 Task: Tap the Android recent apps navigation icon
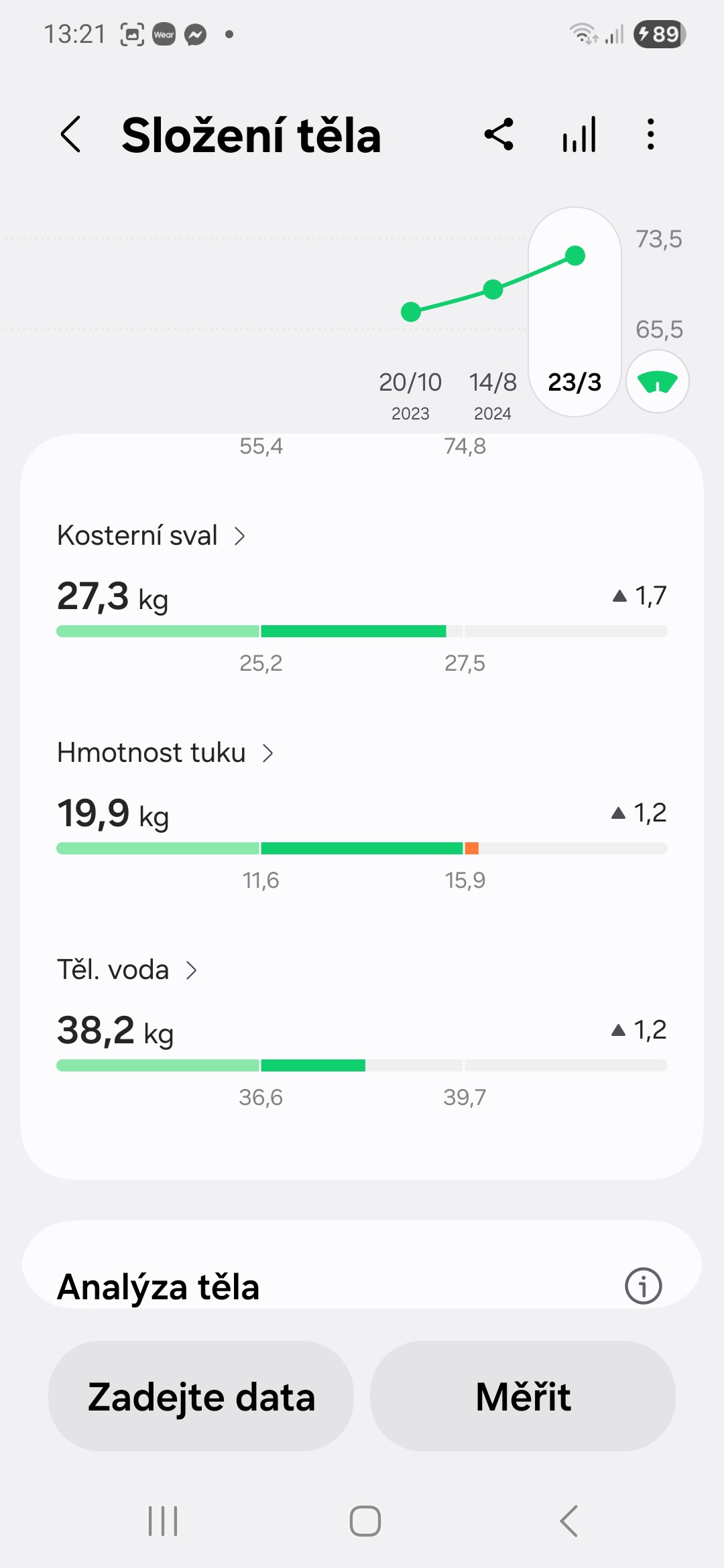(163, 1520)
